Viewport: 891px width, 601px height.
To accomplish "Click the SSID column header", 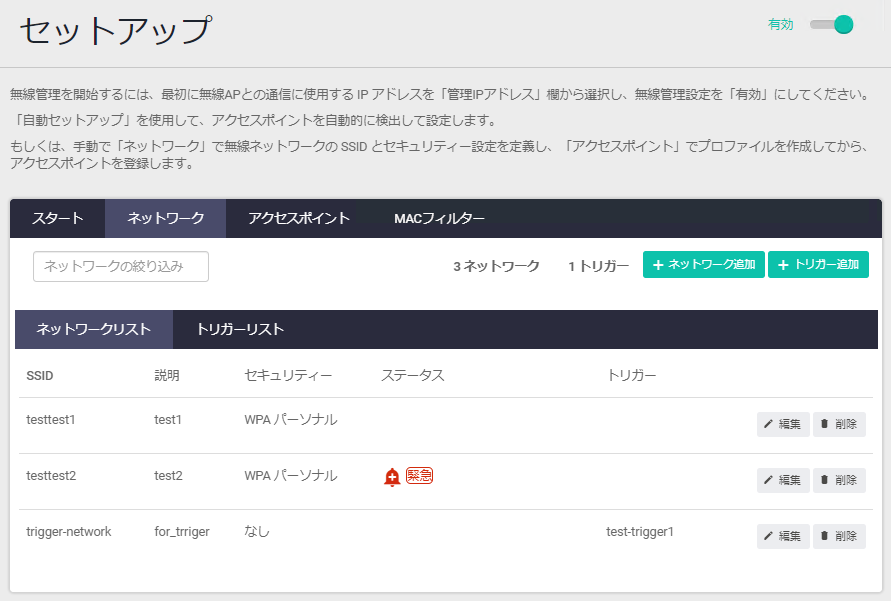I will pos(40,375).
